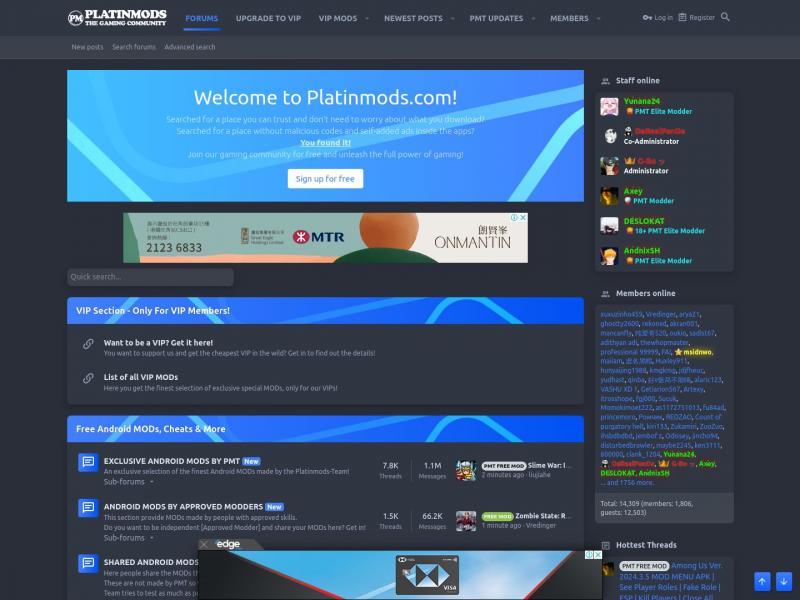
Task: Click forum icon for Android MODs by Approved Modders
Action: click(88, 508)
